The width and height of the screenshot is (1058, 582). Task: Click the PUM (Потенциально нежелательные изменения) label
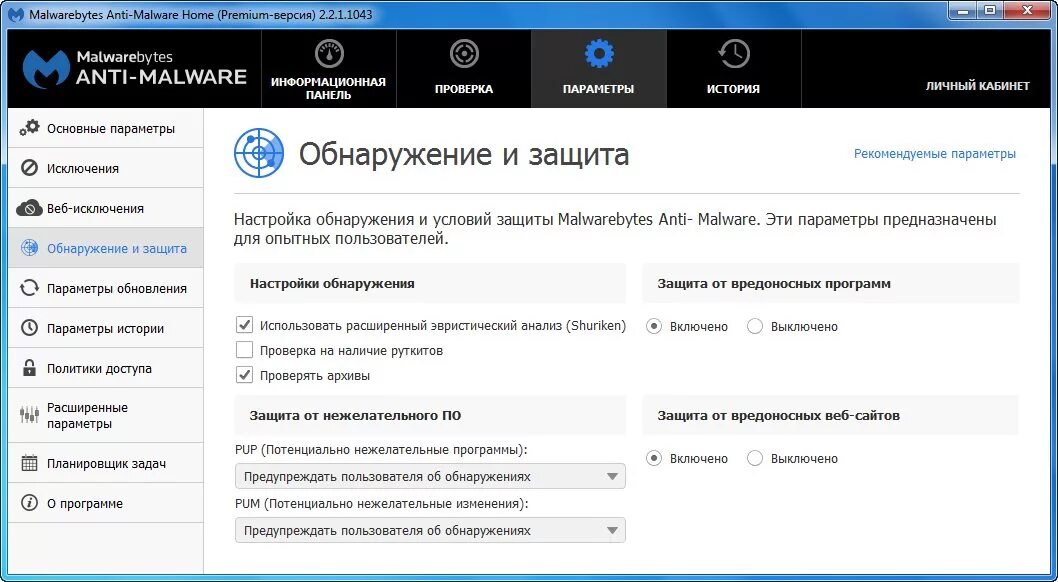381,503
